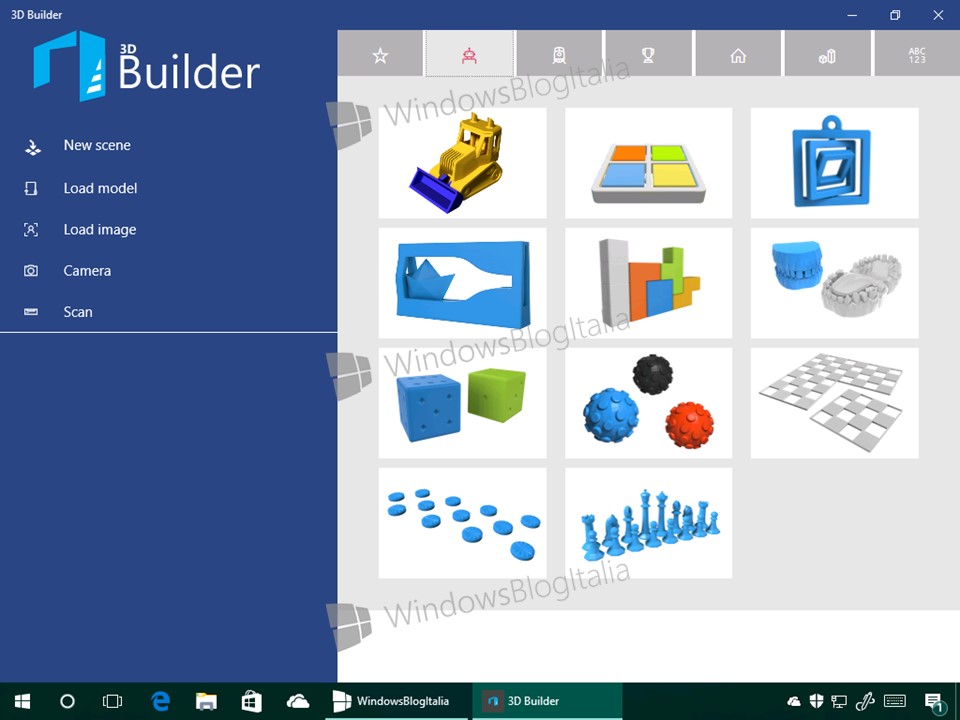960x720 pixels.
Task: Open the trophy category tab
Action: pyautogui.click(x=648, y=54)
